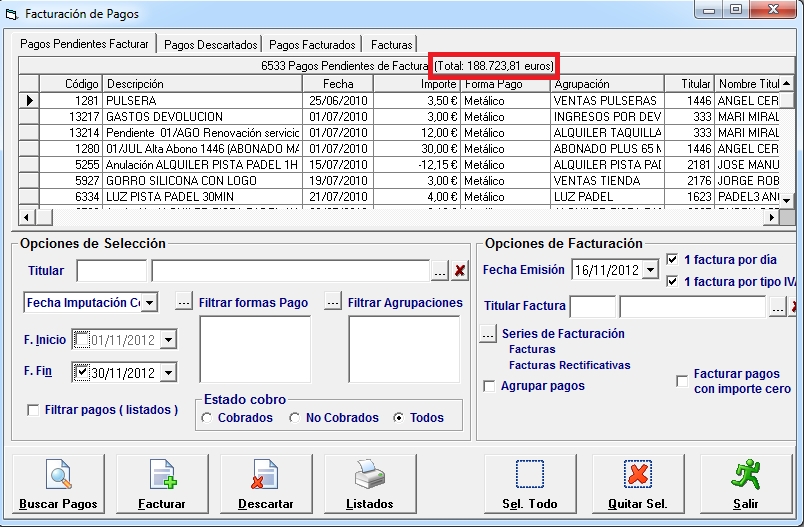Sort by Forma Pago column header
The height and width of the screenshot is (528, 806).
coord(505,84)
